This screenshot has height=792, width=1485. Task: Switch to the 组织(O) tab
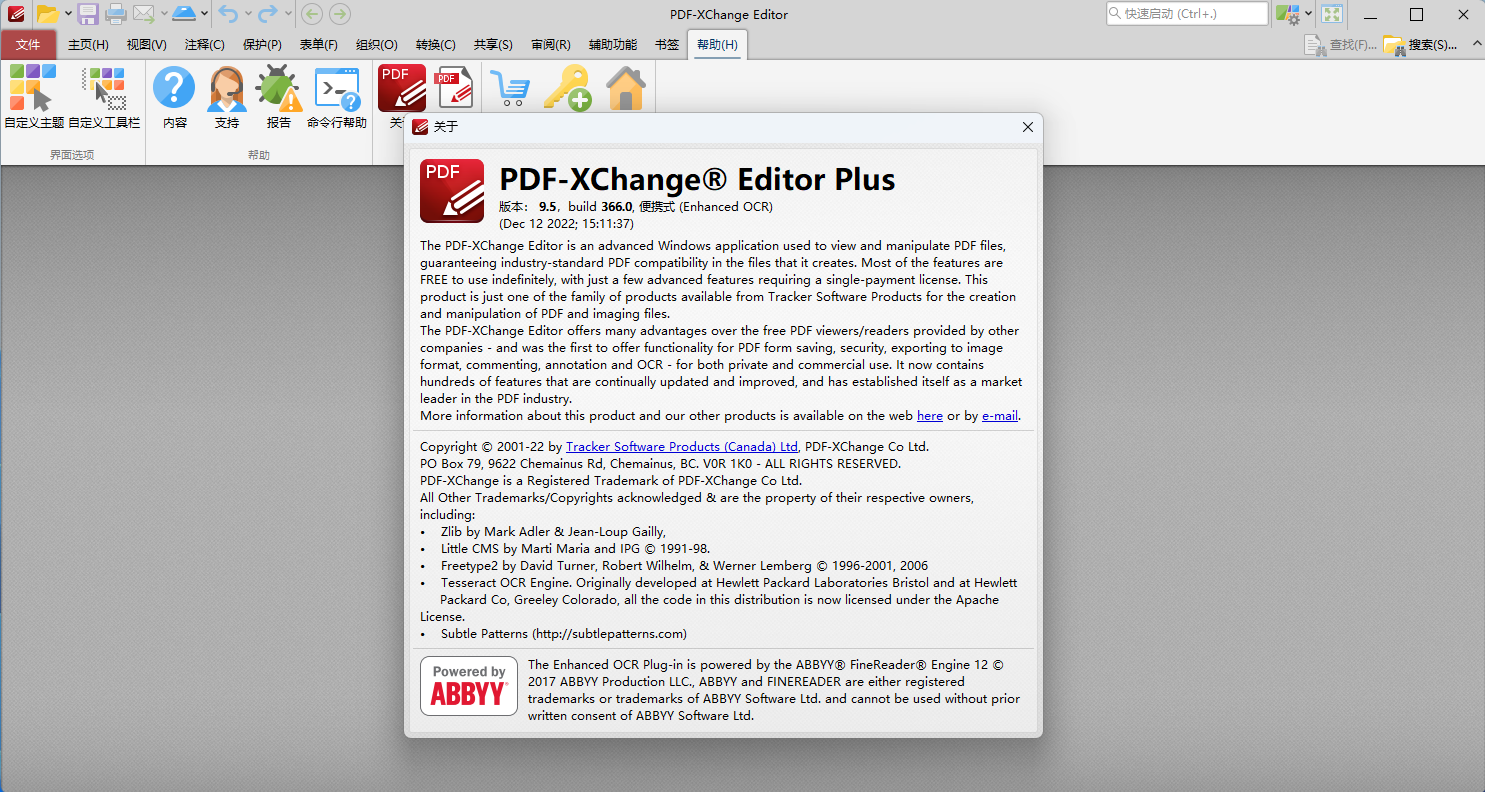[x=377, y=45]
